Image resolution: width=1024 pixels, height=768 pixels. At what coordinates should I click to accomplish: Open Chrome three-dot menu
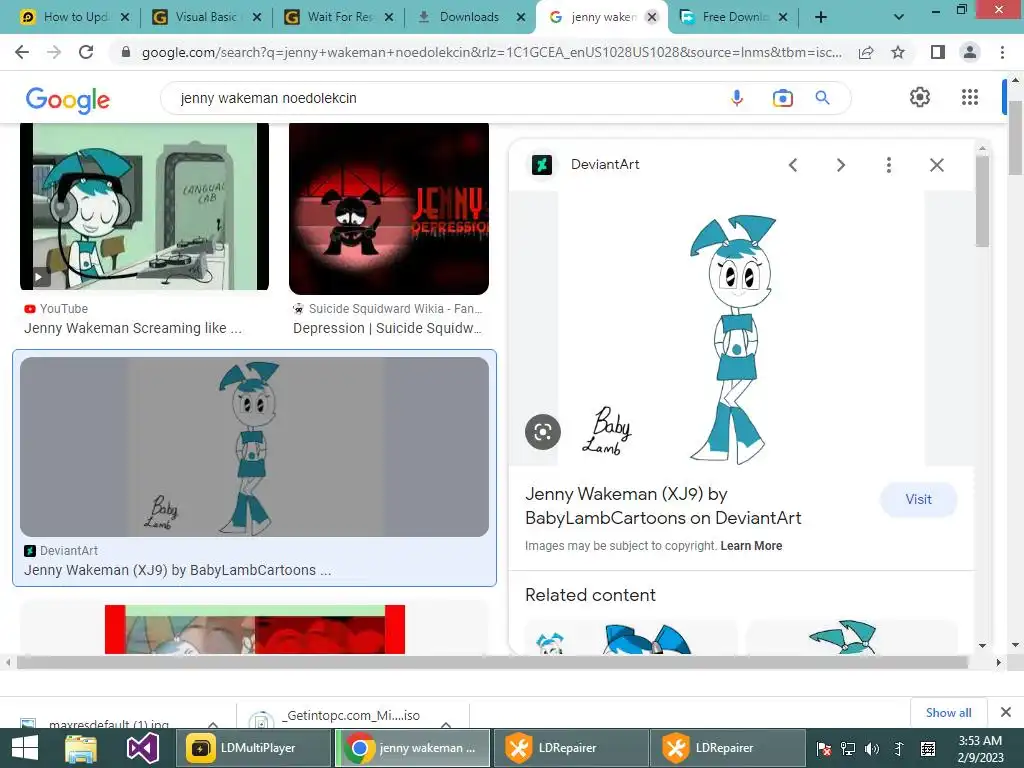point(1002,52)
